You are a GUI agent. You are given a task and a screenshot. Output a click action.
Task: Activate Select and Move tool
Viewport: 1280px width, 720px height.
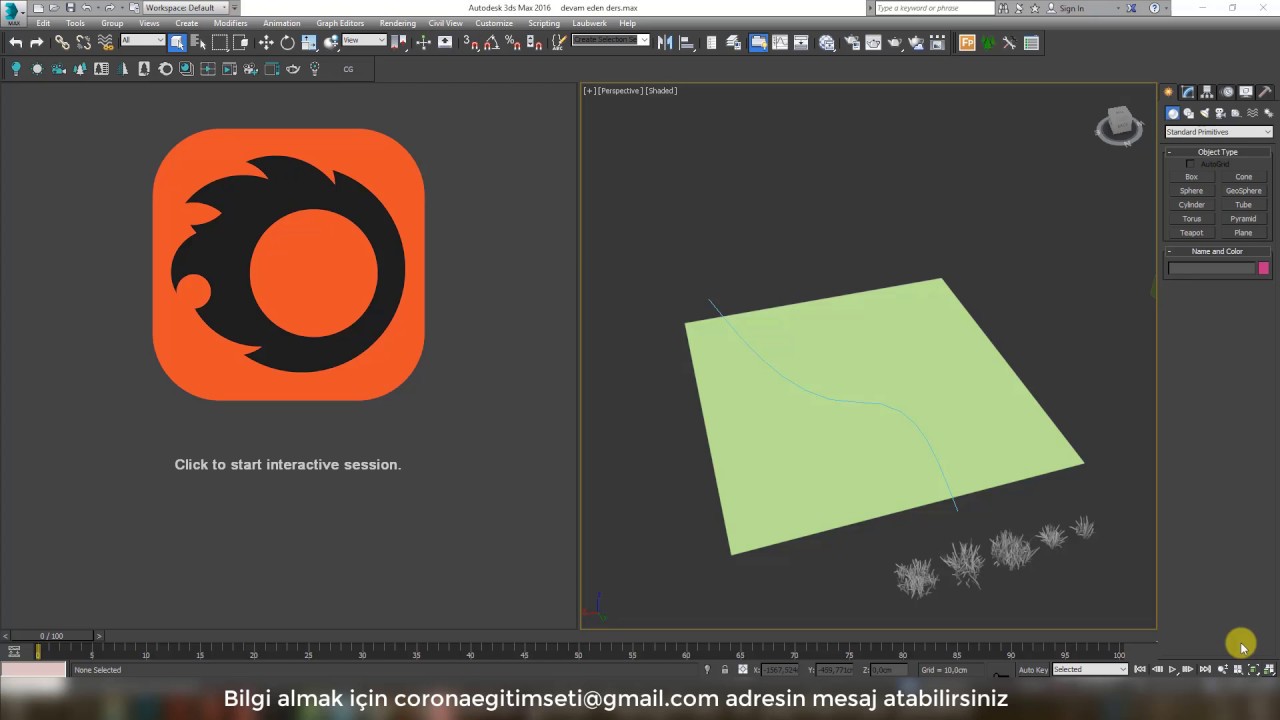(x=266, y=43)
